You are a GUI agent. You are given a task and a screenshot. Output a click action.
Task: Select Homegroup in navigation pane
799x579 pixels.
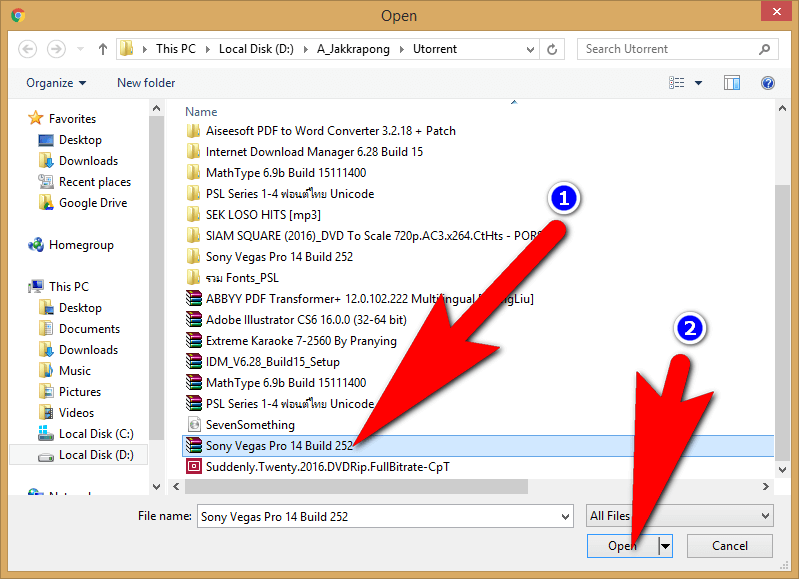71,245
